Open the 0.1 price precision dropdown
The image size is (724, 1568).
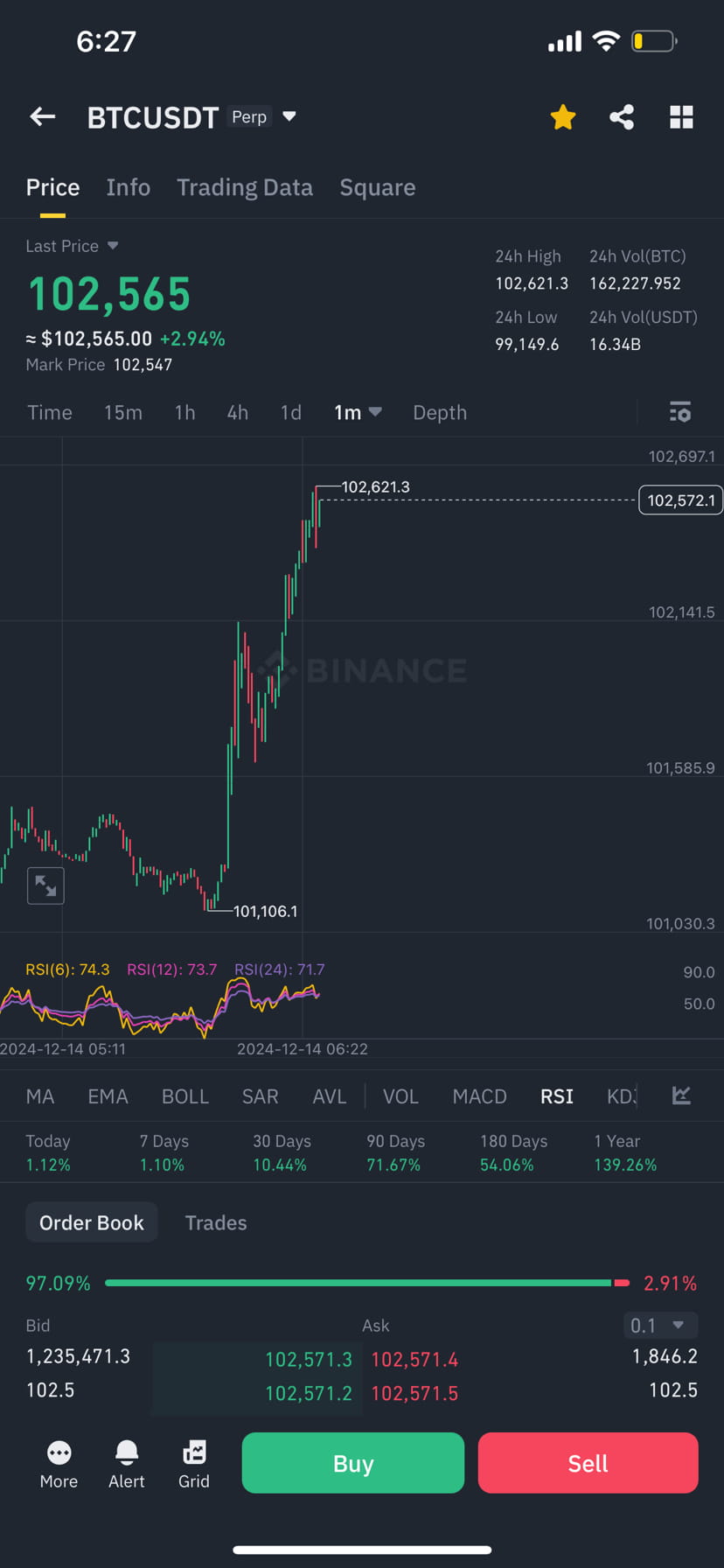(x=662, y=1325)
